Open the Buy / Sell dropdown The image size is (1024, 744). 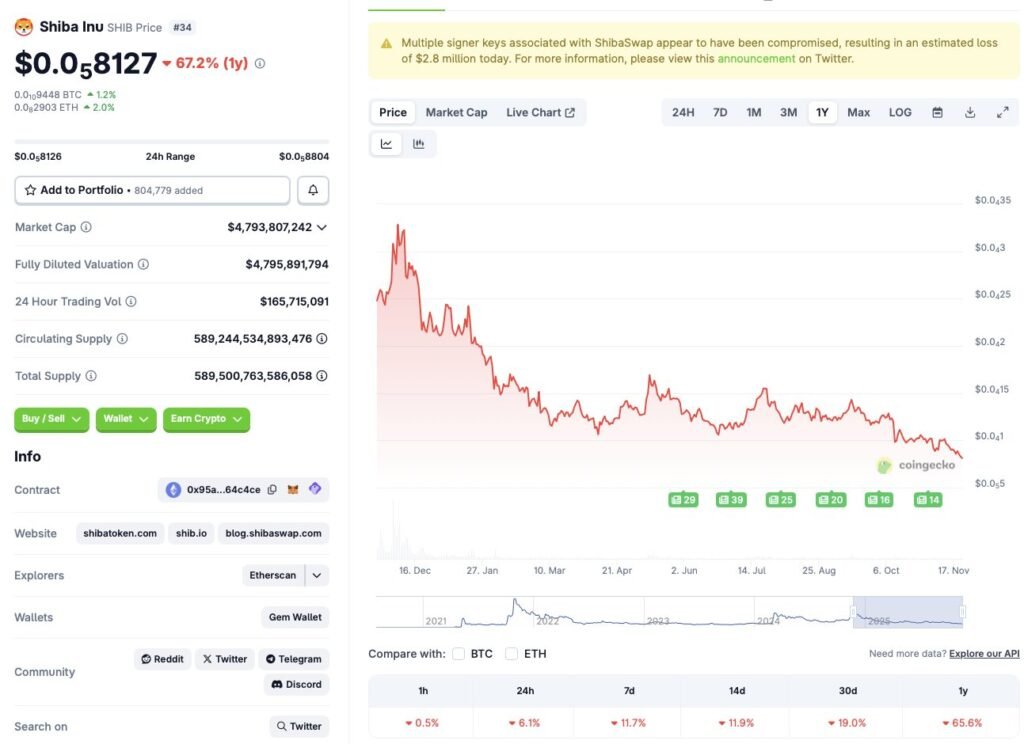[52, 419]
